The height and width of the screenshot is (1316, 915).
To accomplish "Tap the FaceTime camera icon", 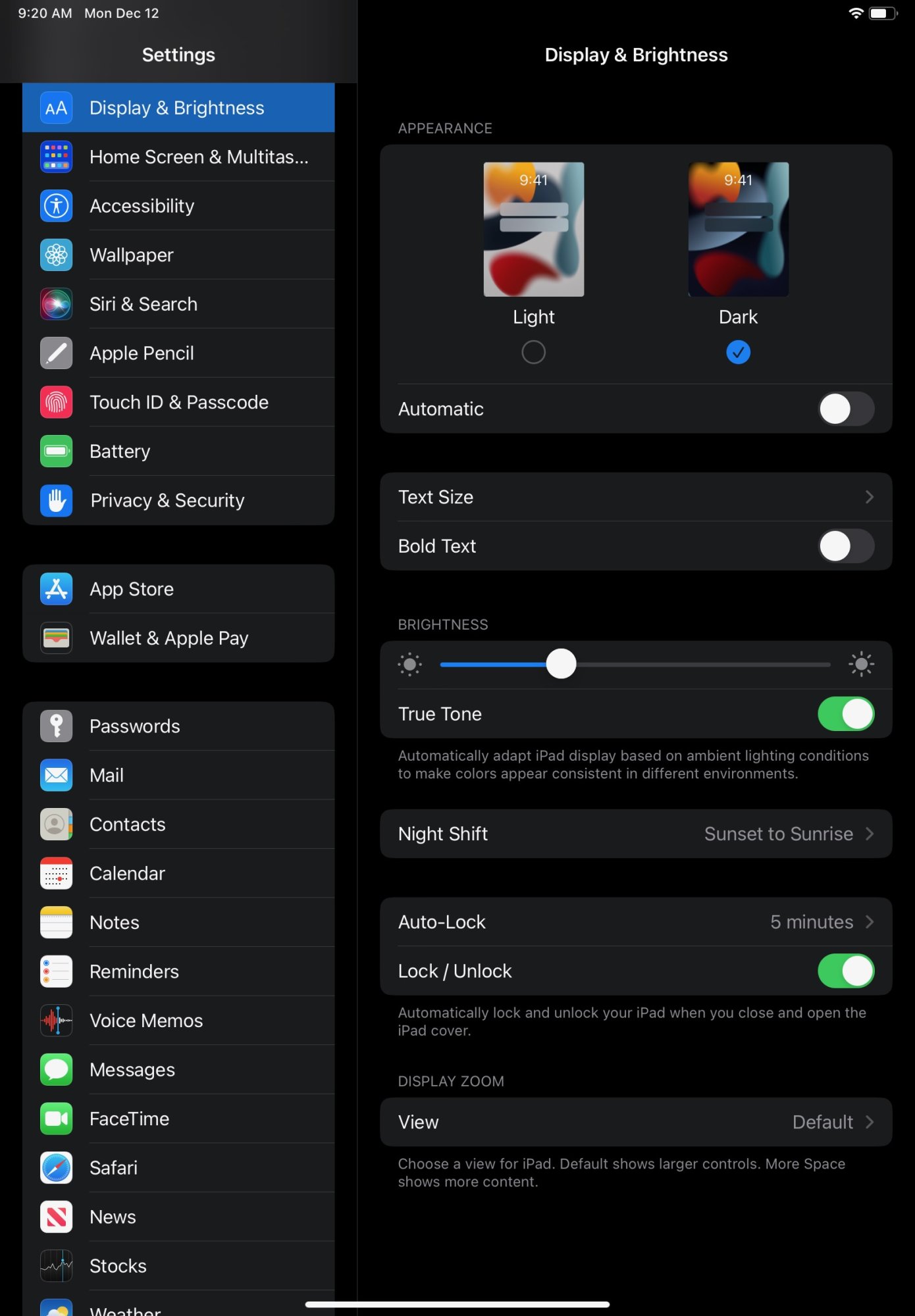I will (x=56, y=1119).
